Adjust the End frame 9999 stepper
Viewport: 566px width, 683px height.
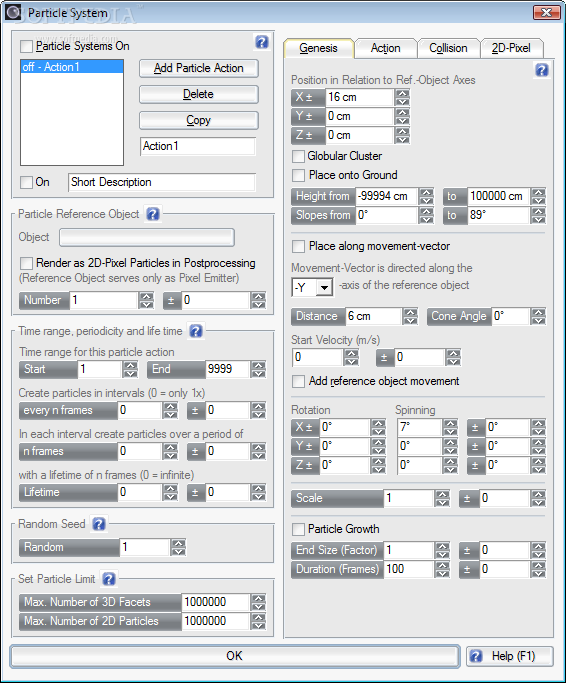[258, 369]
